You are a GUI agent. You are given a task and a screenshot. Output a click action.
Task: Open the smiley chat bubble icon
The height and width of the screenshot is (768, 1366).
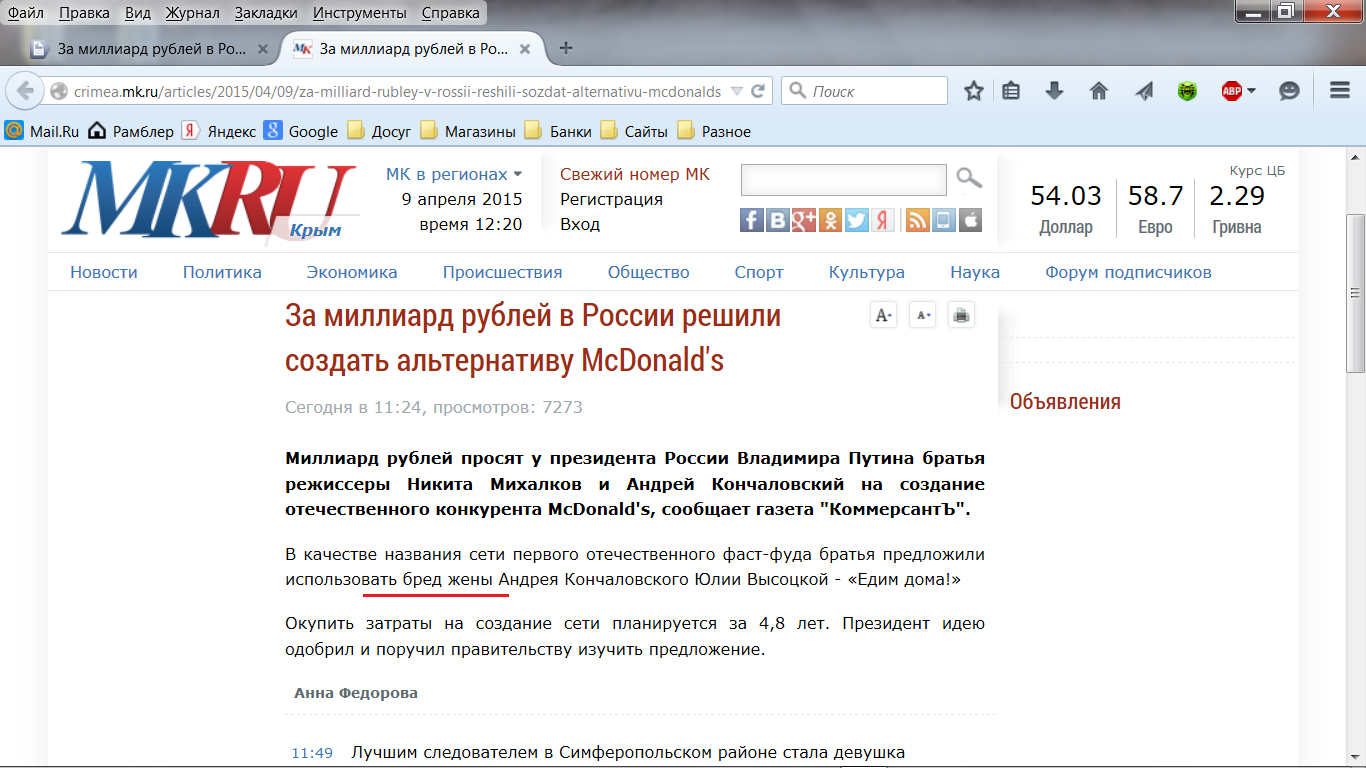(x=1290, y=91)
